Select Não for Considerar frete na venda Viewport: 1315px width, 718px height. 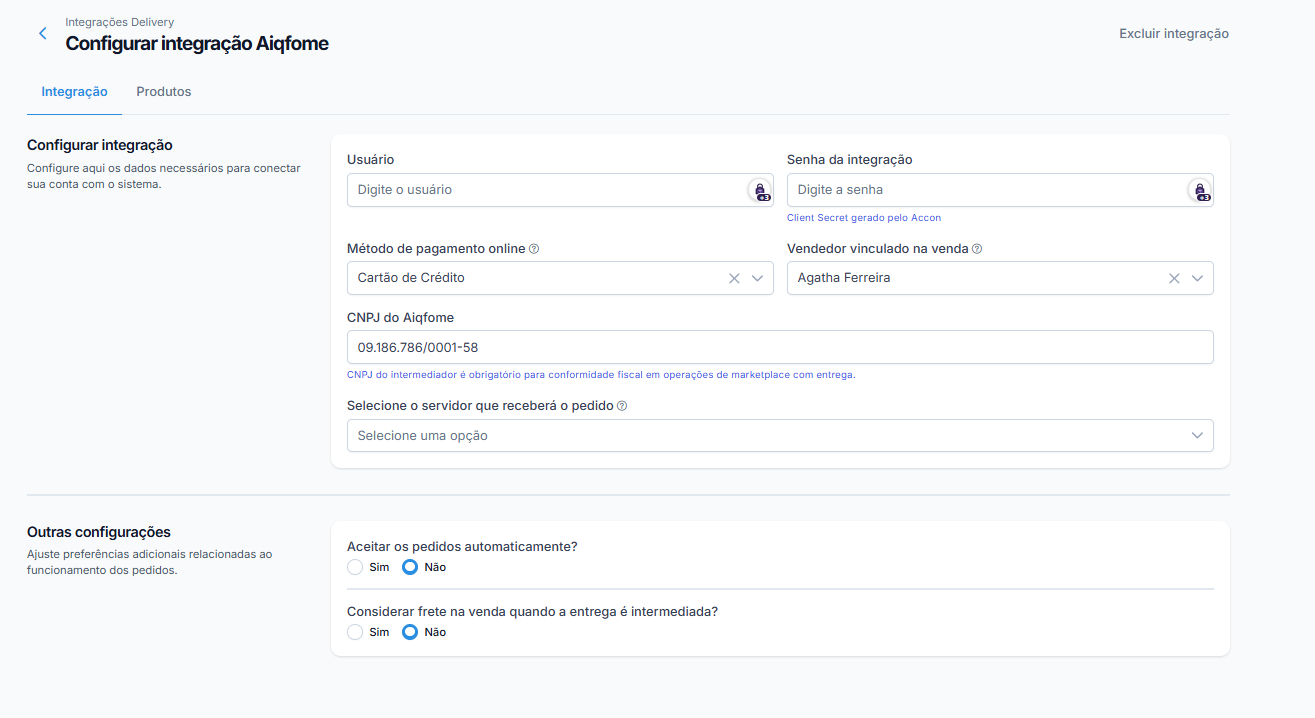(x=410, y=632)
